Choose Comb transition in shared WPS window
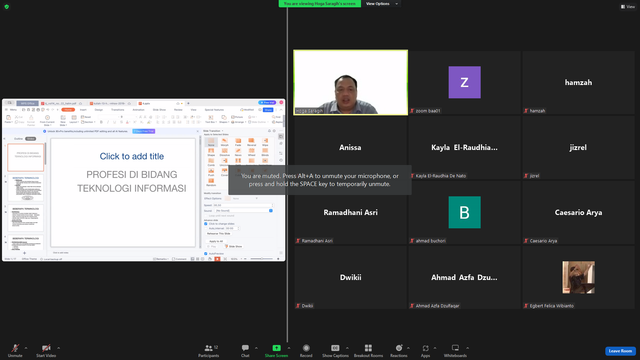Viewport: 640px width, 360px height. click(211, 162)
